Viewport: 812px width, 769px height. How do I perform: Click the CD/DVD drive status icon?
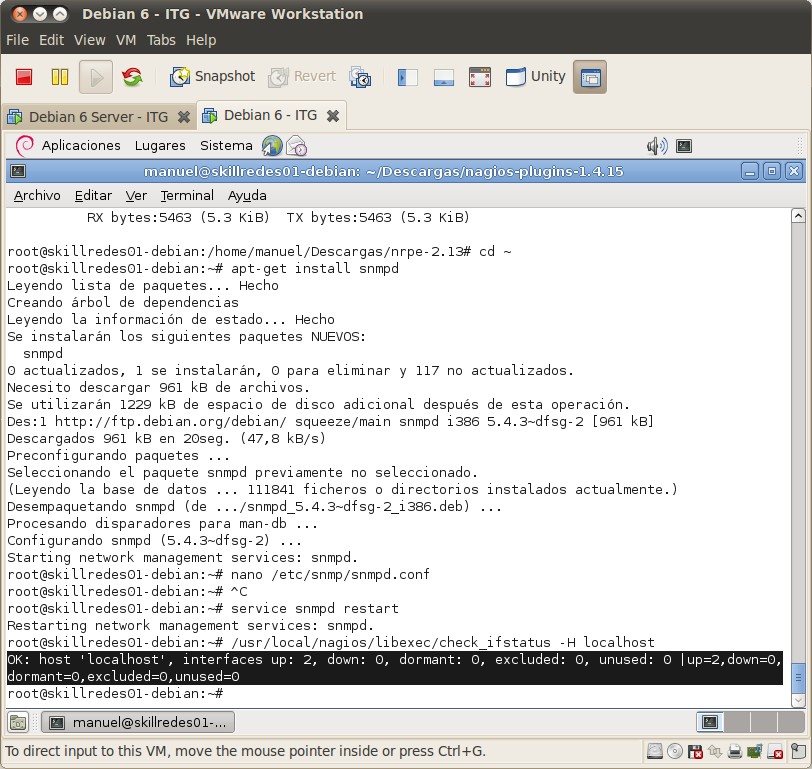pos(674,751)
